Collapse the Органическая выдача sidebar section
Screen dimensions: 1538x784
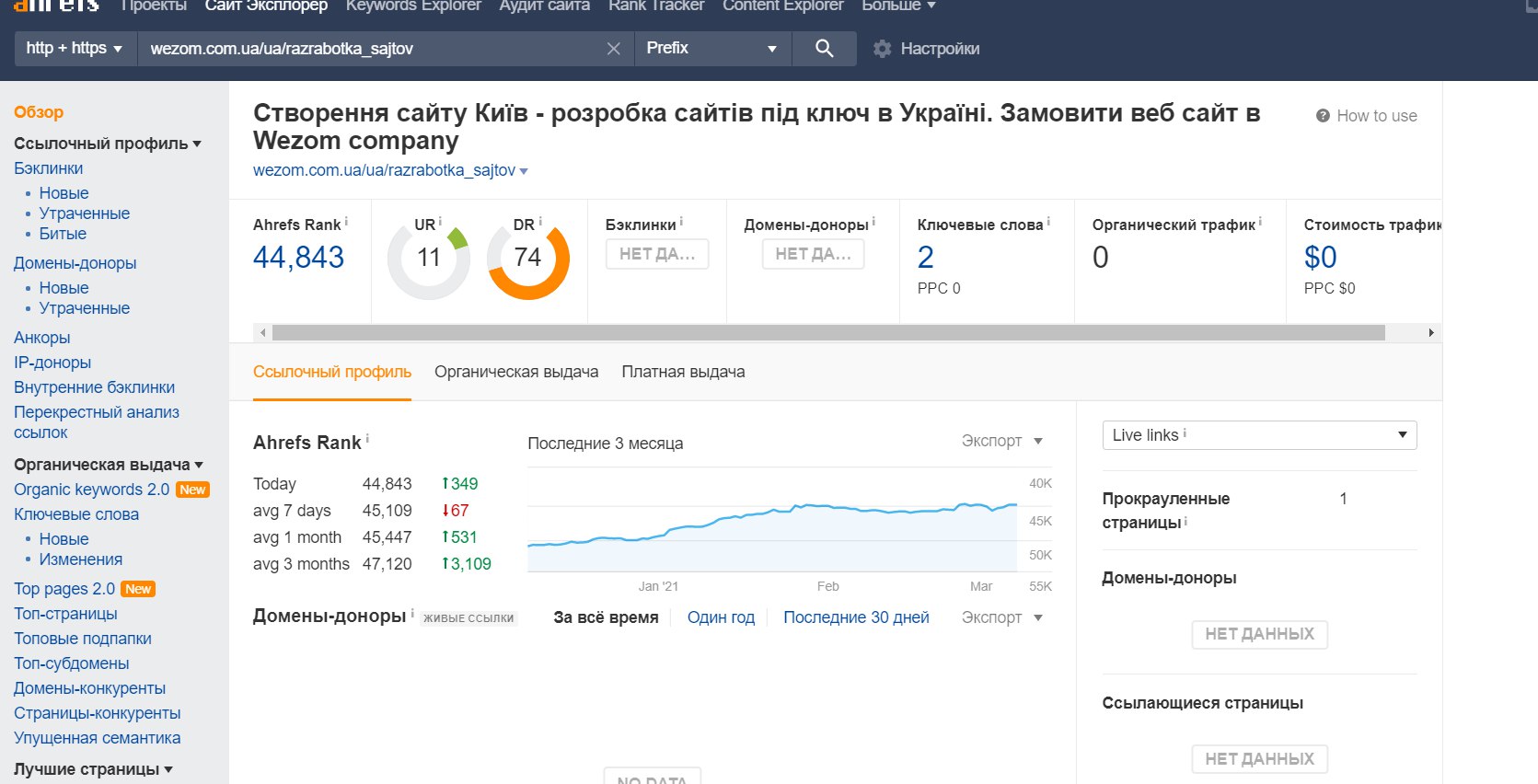[109, 465]
